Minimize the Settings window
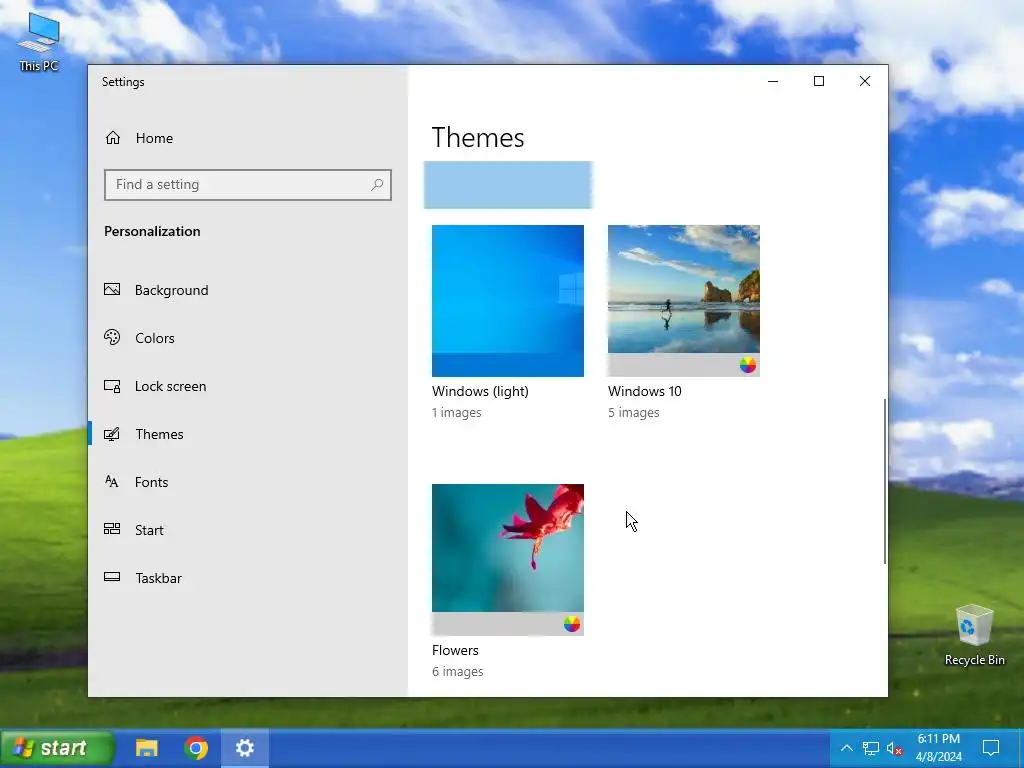 point(773,81)
